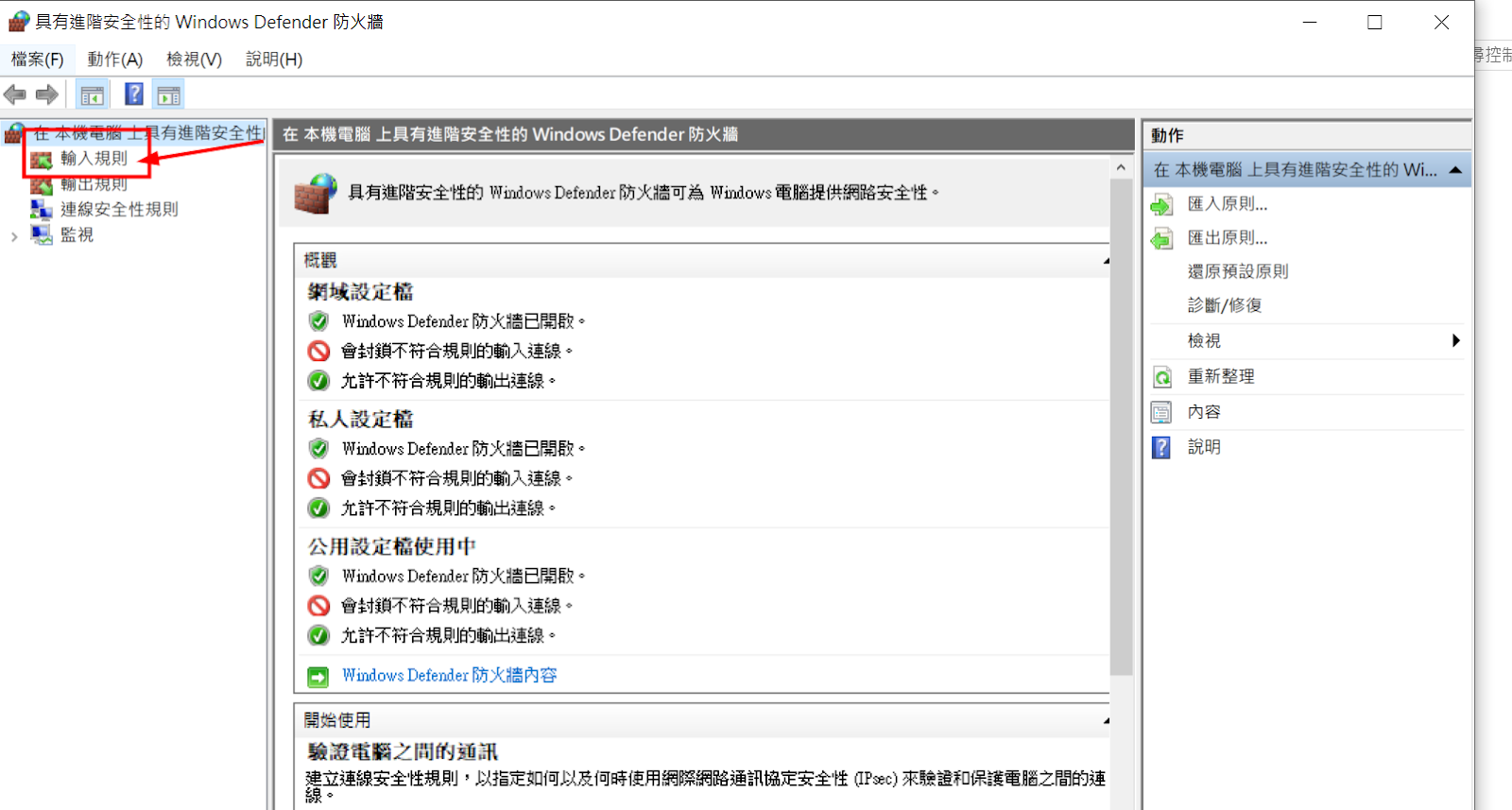Click the firewall app icon in title bar
Screen dimensions: 1512x810
click(19, 21)
